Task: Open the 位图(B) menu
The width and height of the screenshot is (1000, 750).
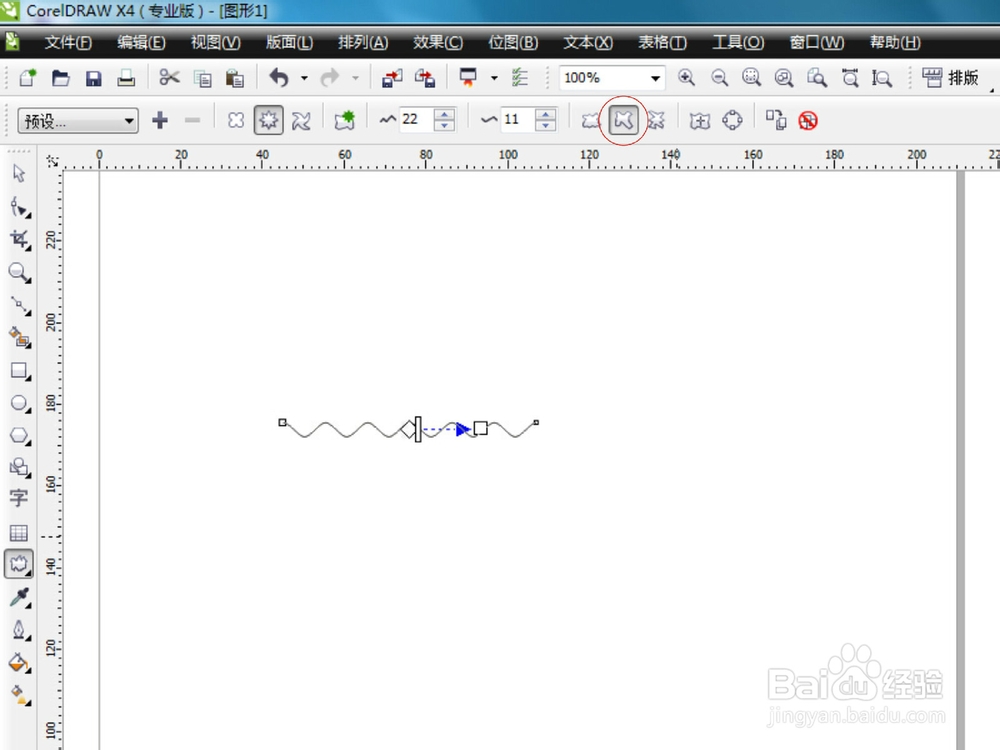Action: pyautogui.click(x=513, y=42)
